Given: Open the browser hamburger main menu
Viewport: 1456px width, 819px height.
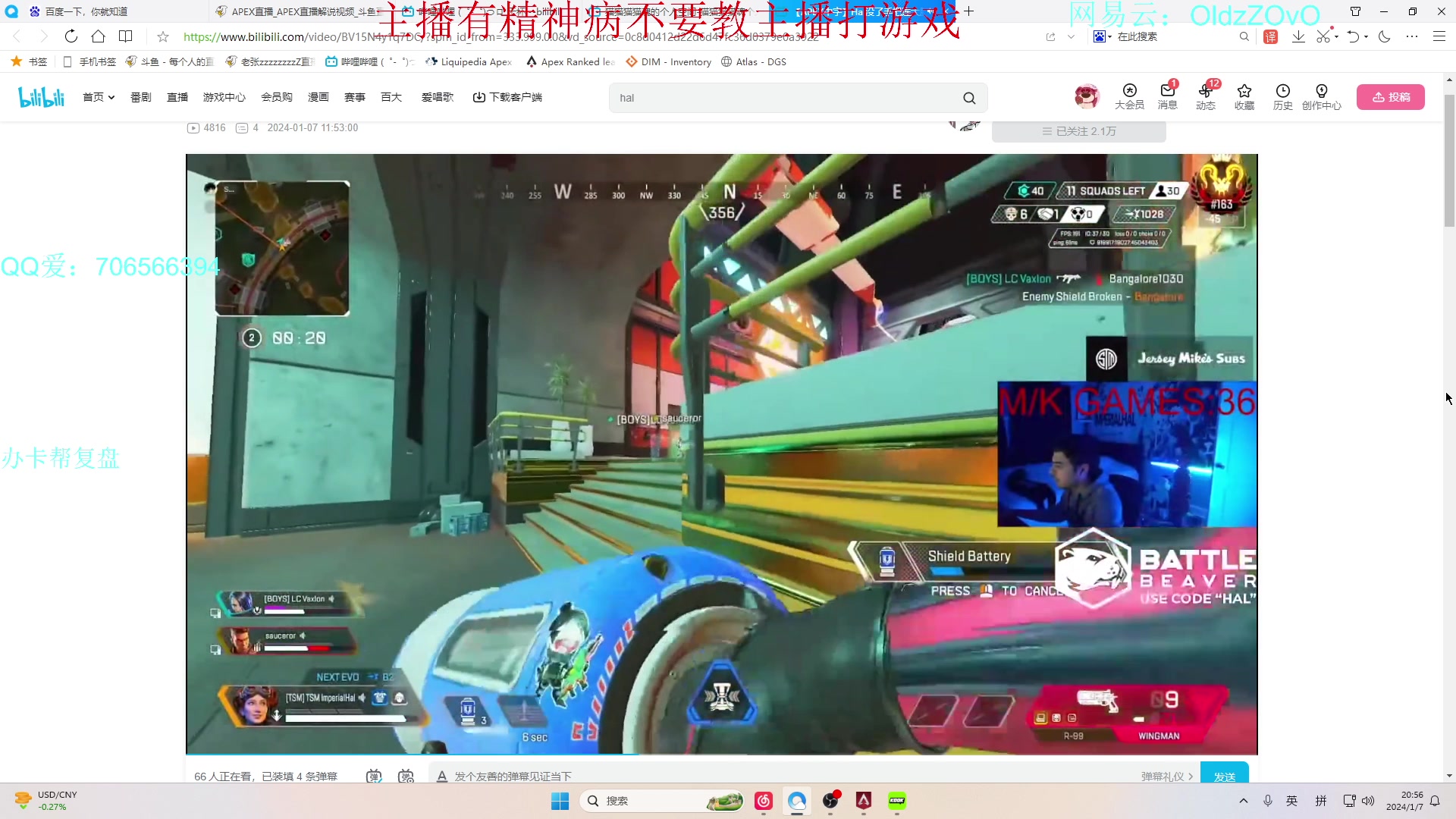Looking at the screenshot, I should click(1439, 36).
